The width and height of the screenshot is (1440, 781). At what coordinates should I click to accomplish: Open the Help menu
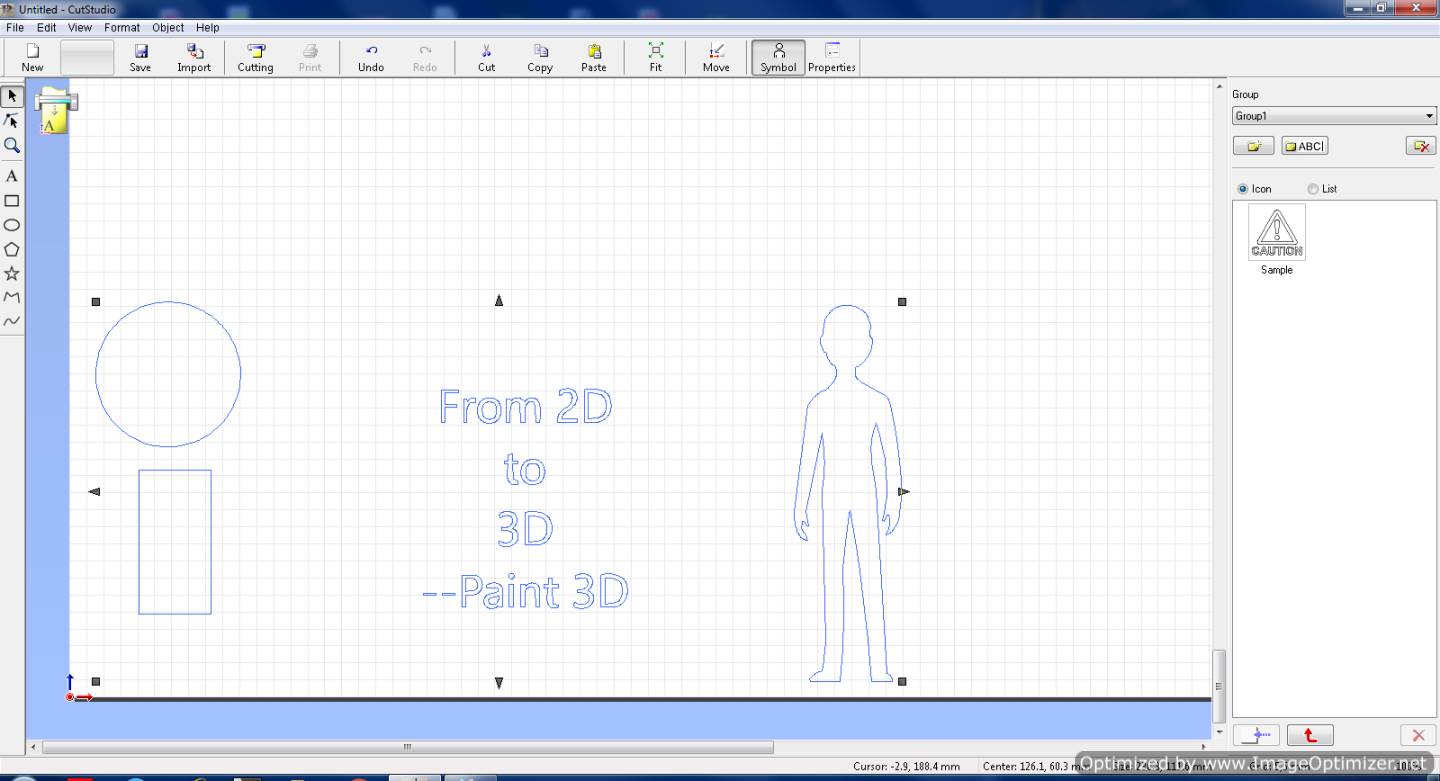(208, 28)
